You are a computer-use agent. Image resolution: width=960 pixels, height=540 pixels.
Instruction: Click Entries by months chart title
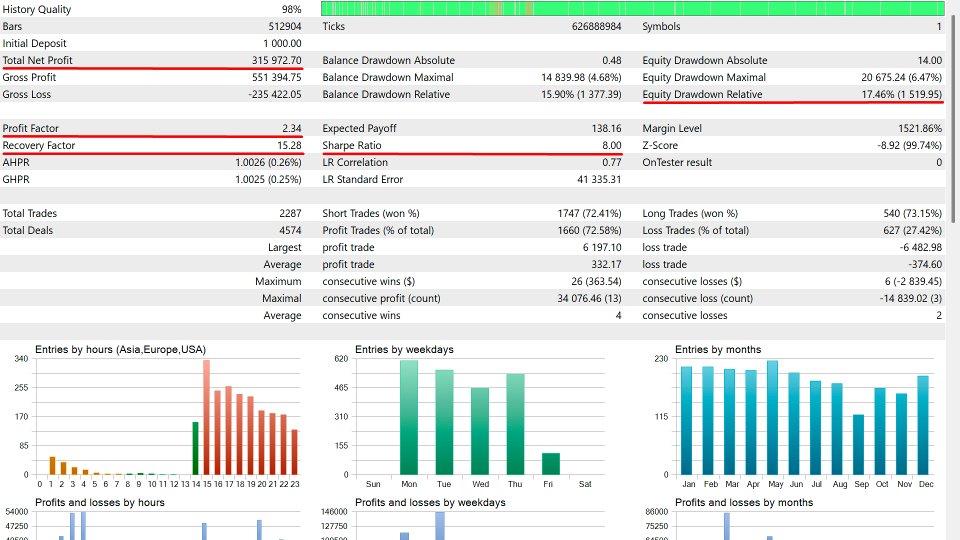(x=718, y=350)
